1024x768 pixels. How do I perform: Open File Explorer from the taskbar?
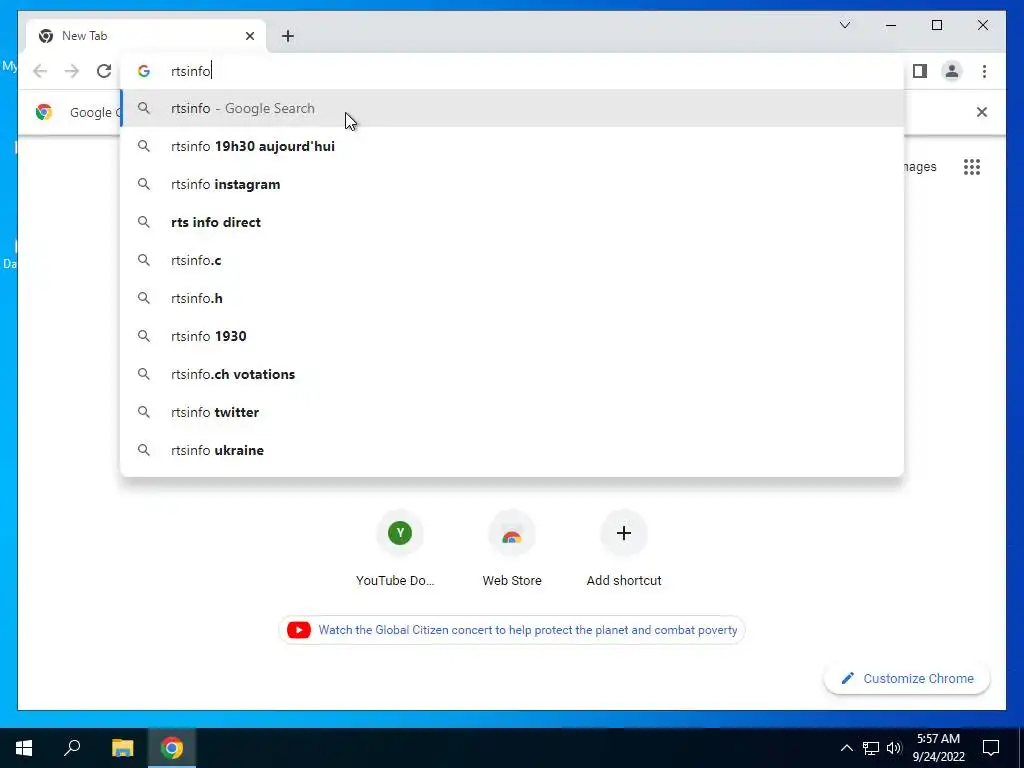click(x=122, y=748)
